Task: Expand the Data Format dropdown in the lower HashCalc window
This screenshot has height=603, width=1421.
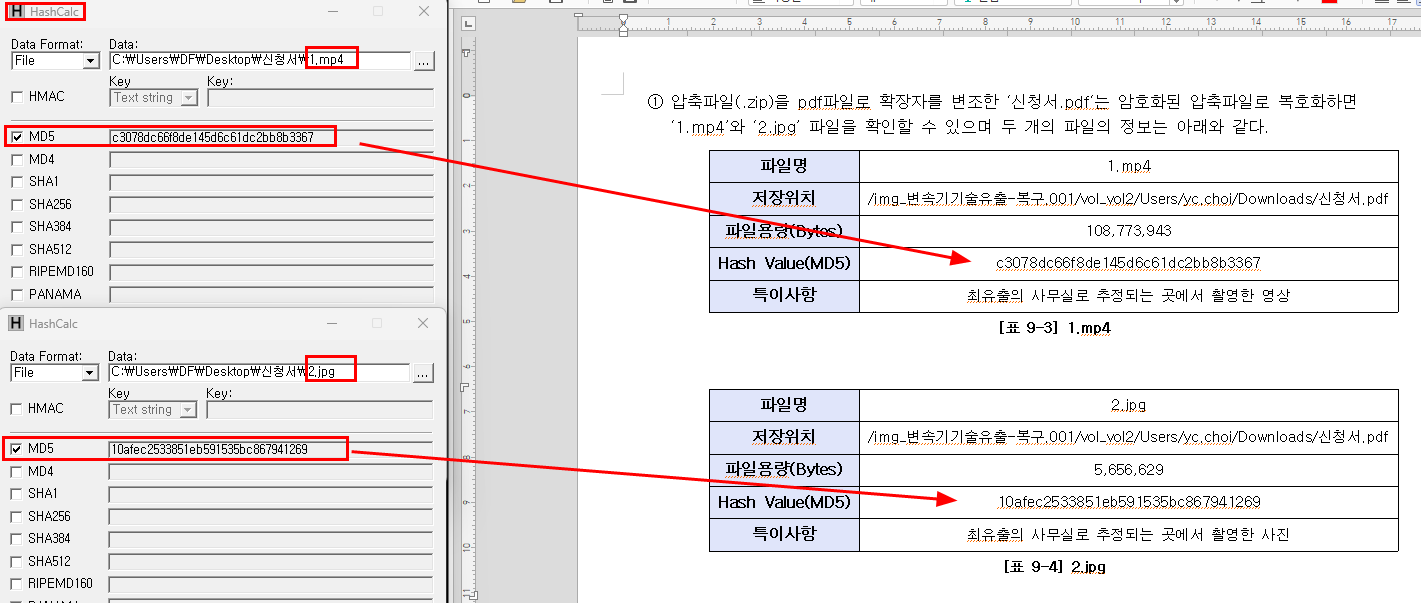Action: pyautogui.click(x=91, y=373)
